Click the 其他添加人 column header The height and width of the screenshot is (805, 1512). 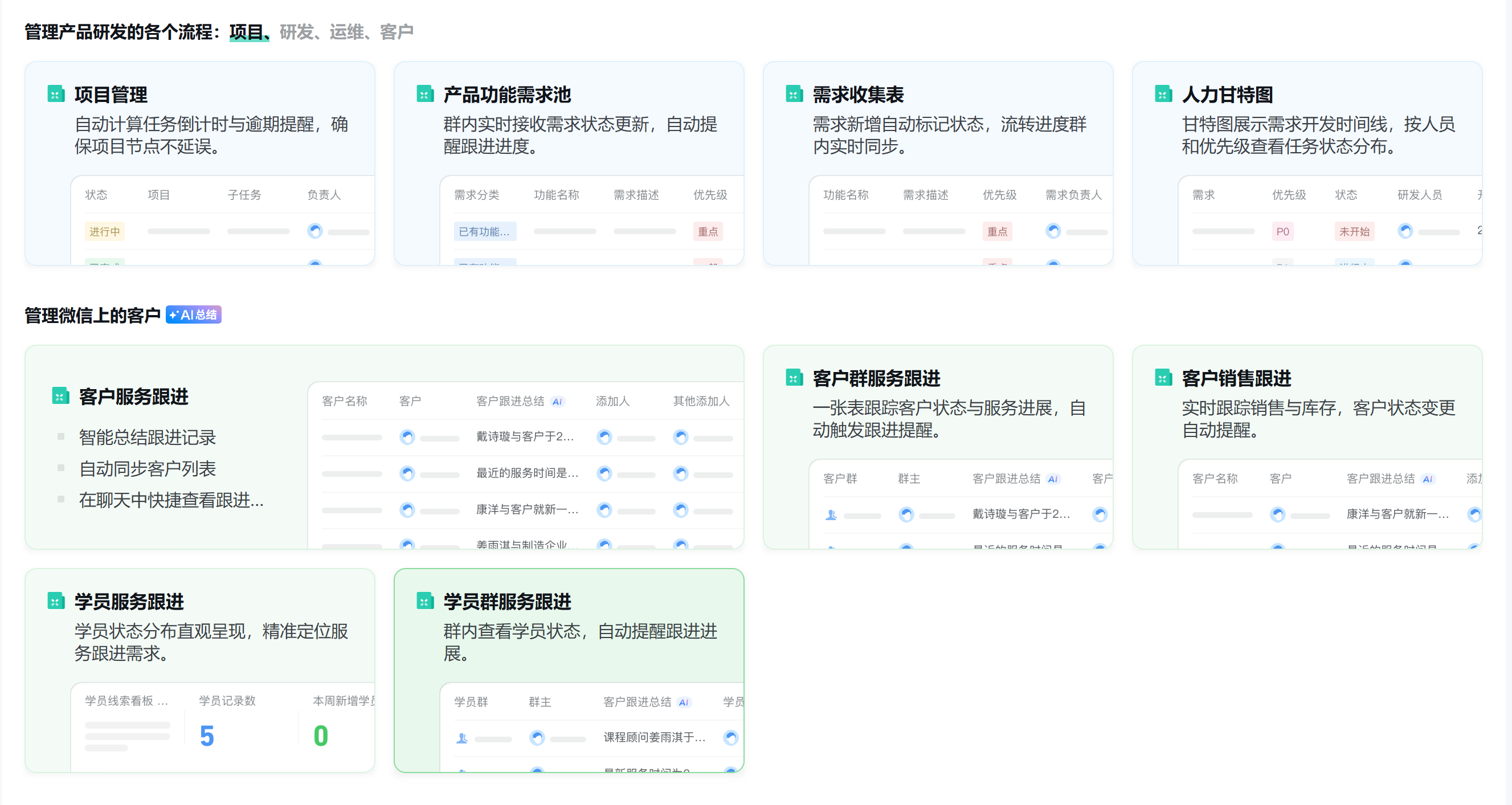tap(701, 401)
